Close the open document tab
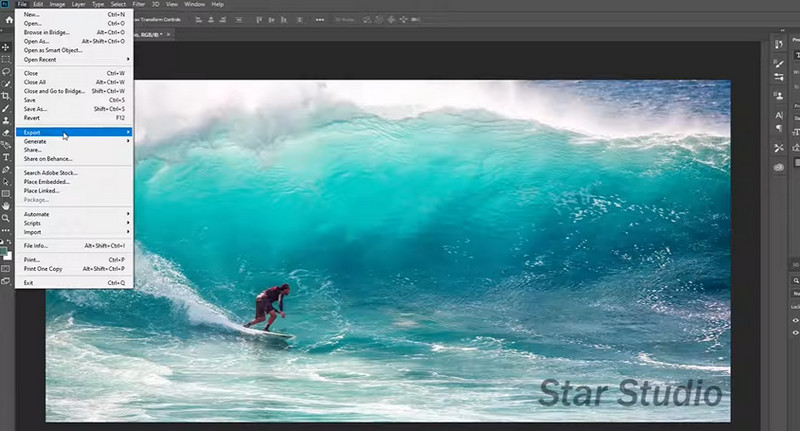The width and height of the screenshot is (800, 431). (x=170, y=34)
